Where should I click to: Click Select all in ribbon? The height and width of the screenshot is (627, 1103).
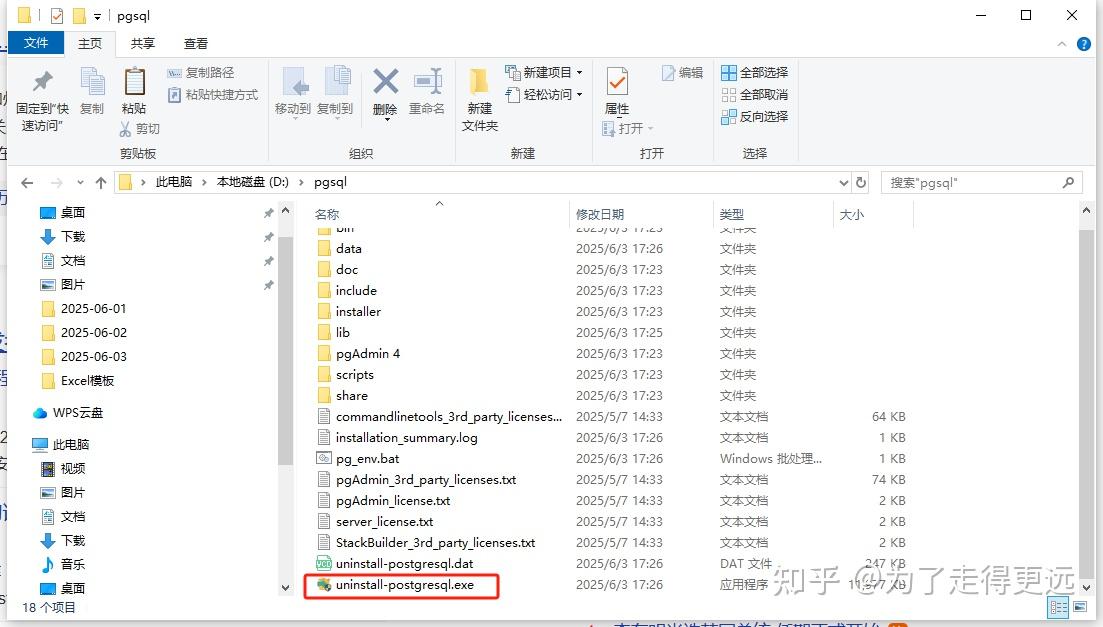click(x=755, y=72)
